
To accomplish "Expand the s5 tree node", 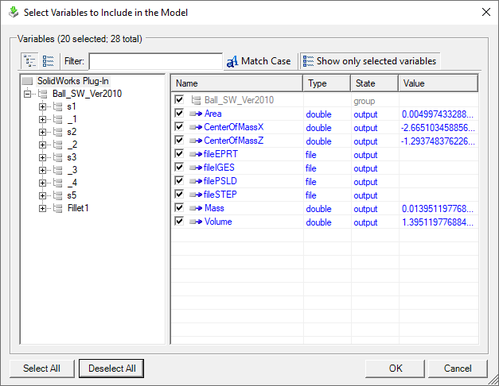I will tap(42, 195).
